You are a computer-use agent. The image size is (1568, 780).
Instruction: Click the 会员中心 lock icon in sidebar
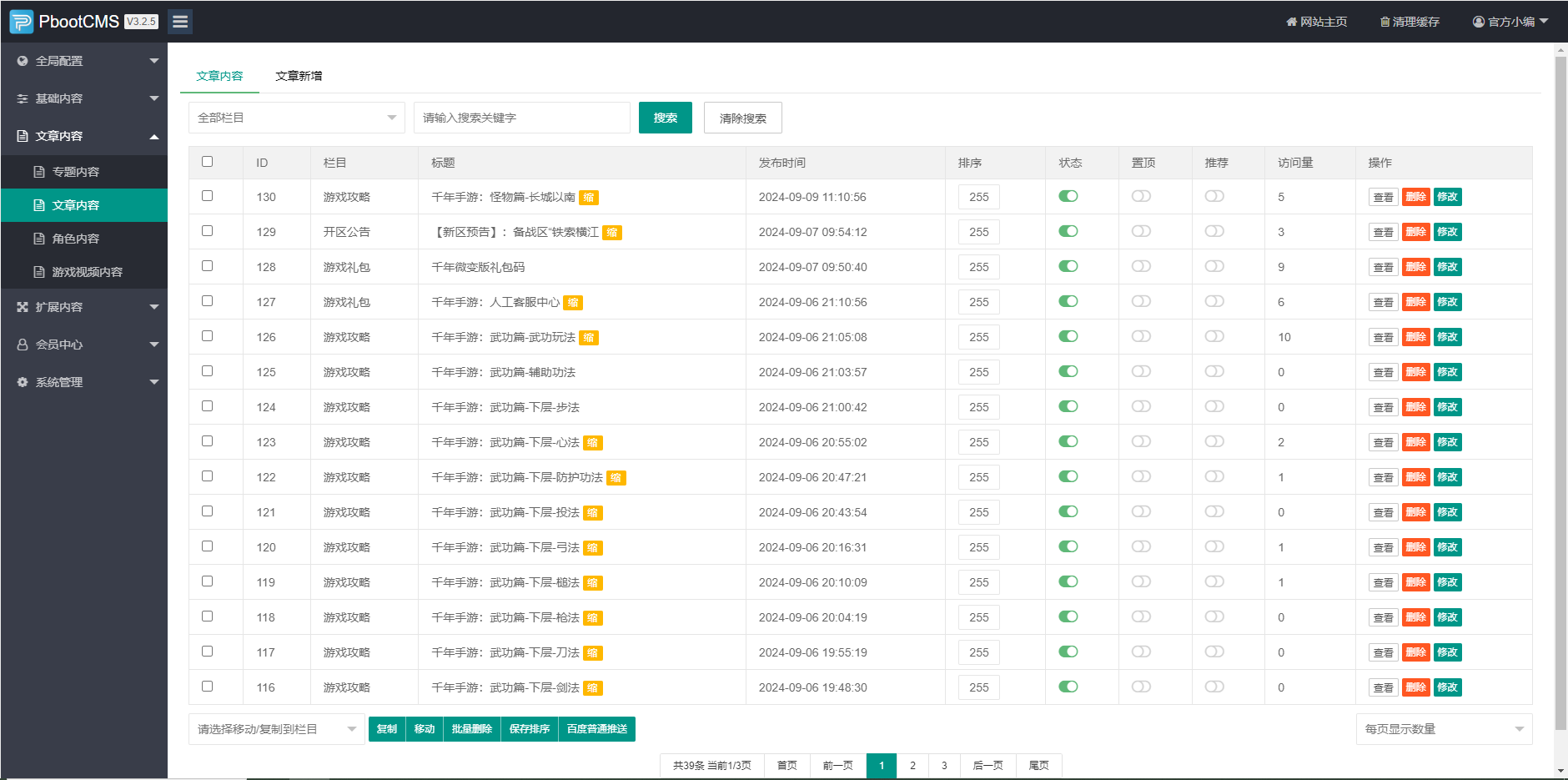[x=23, y=345]
